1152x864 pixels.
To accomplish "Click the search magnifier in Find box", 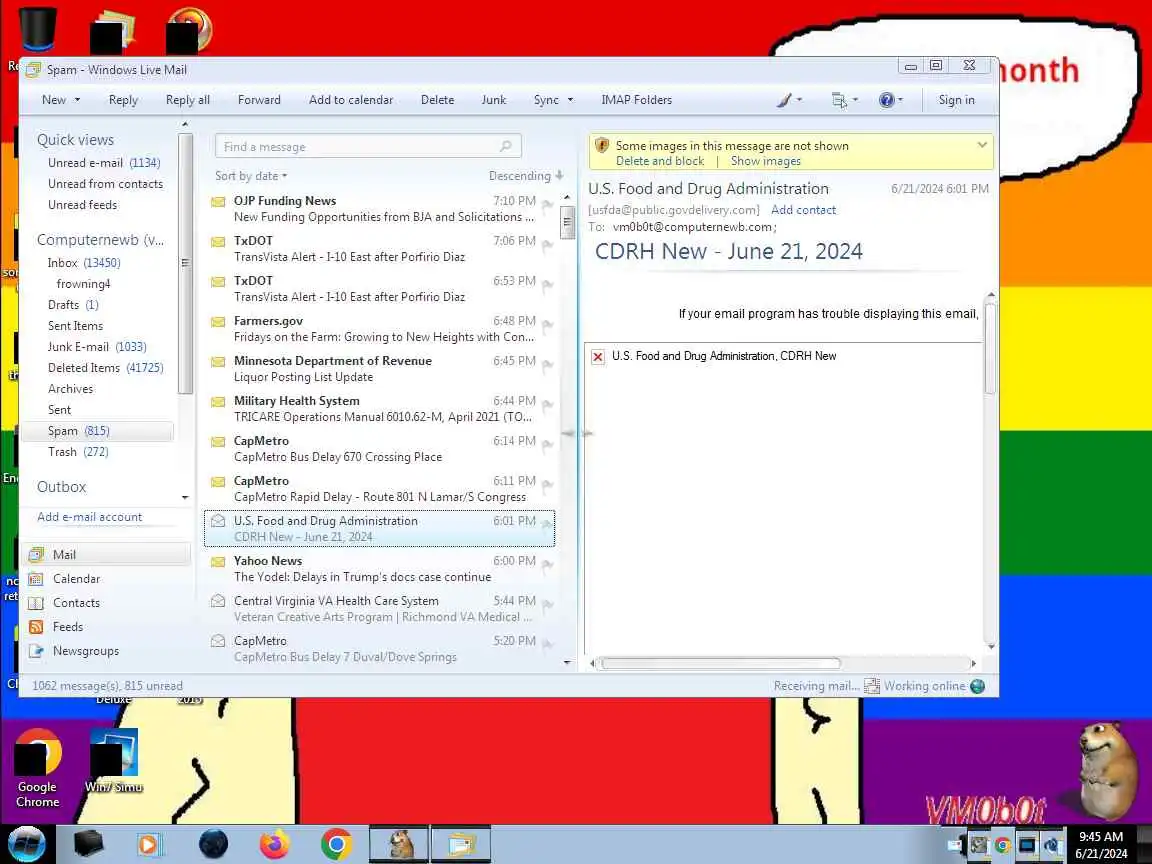I will (x=505, y=146).
